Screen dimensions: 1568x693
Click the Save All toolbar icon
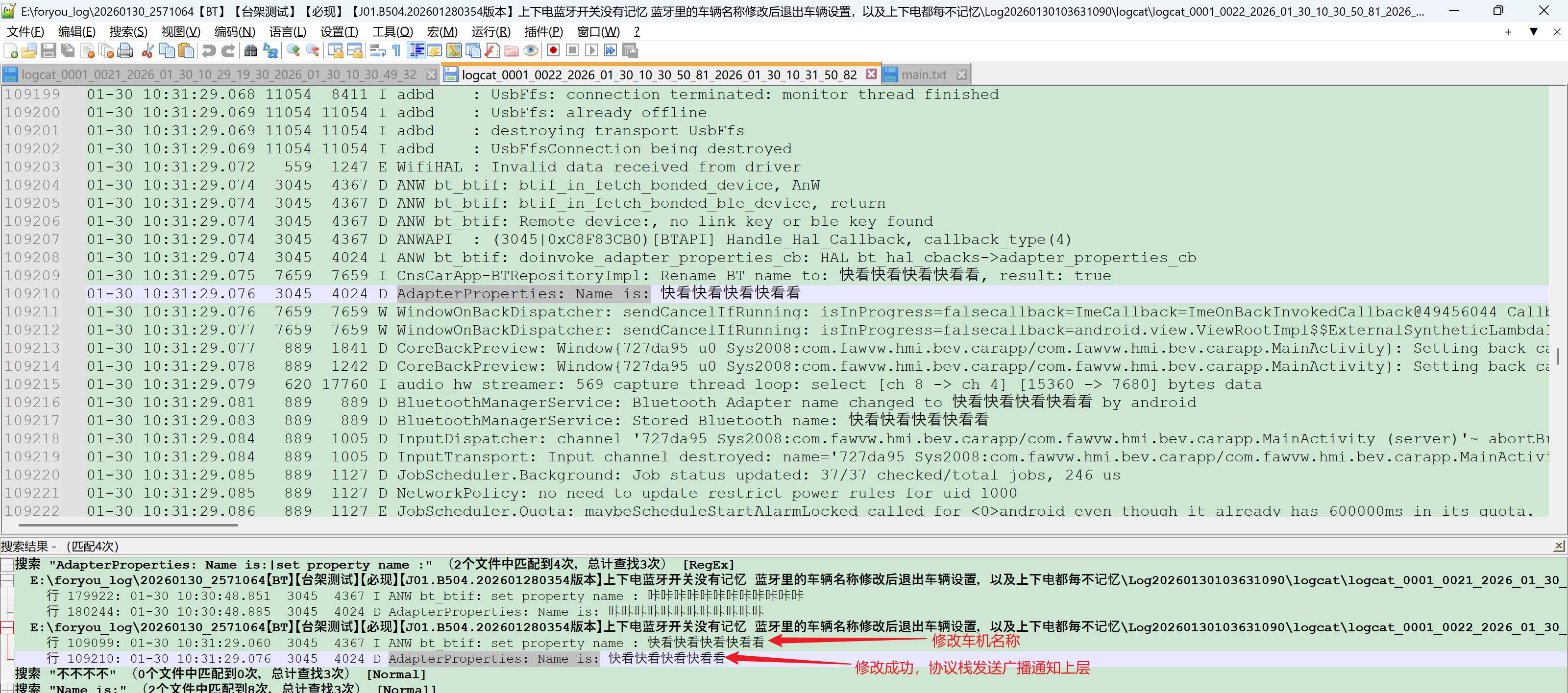(68, 50)
